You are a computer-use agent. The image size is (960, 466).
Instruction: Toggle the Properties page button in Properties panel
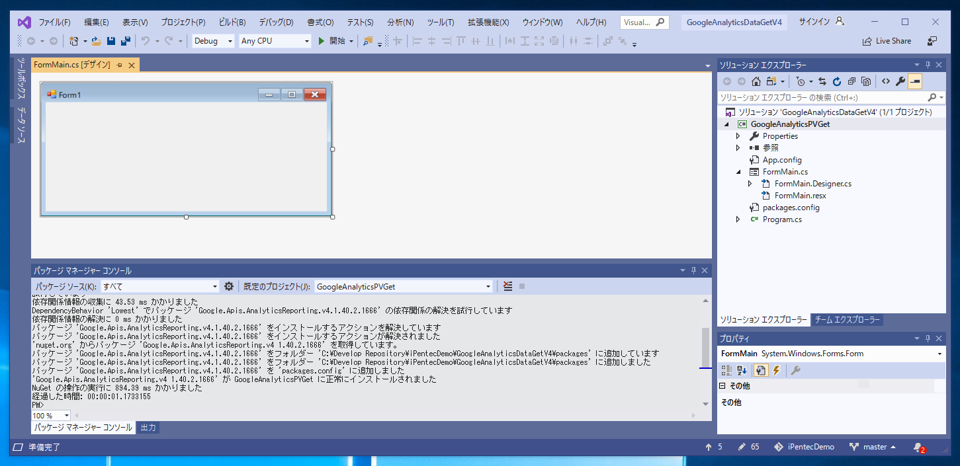point(760,370)
